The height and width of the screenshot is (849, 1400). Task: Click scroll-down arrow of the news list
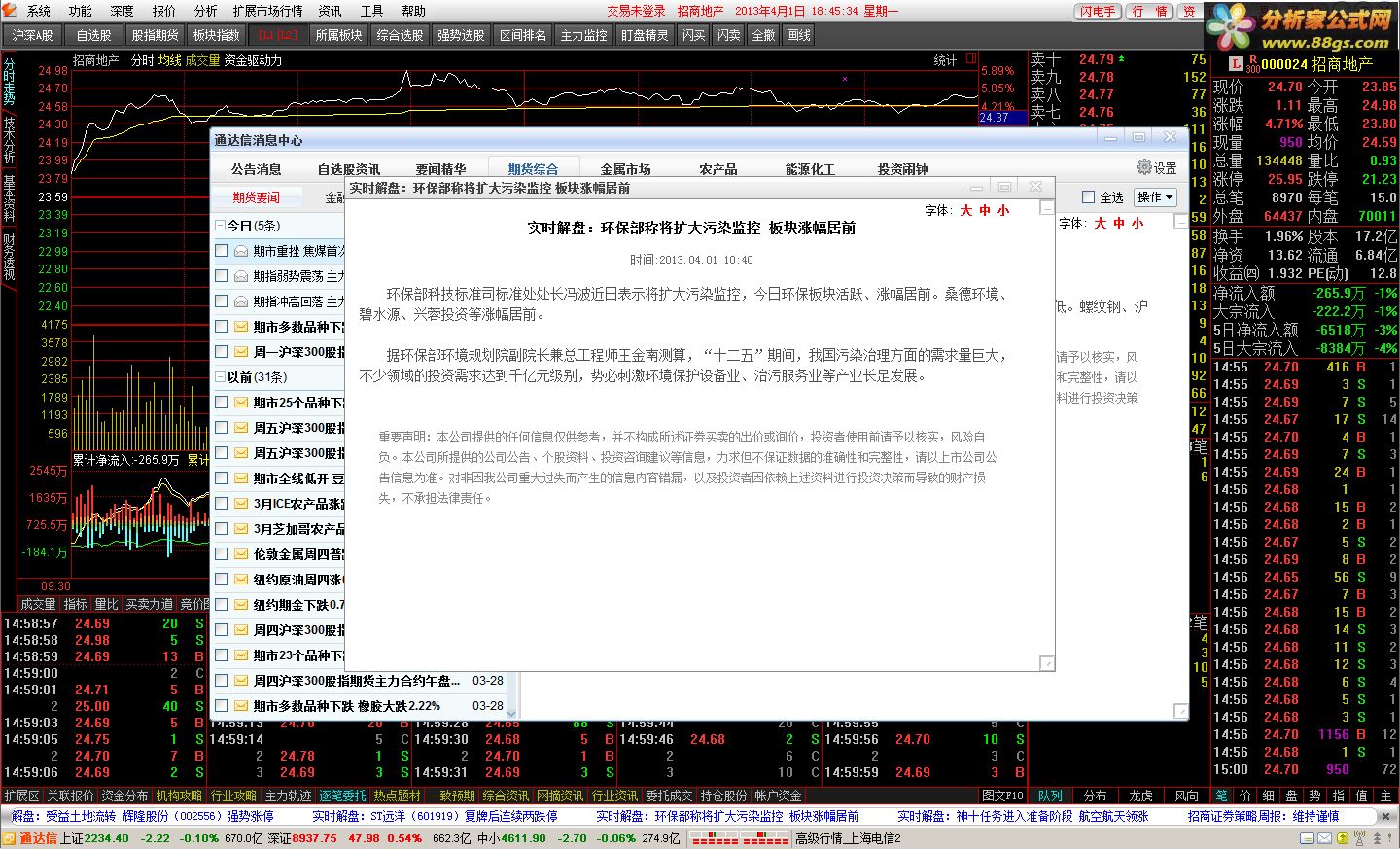[512, 713]
